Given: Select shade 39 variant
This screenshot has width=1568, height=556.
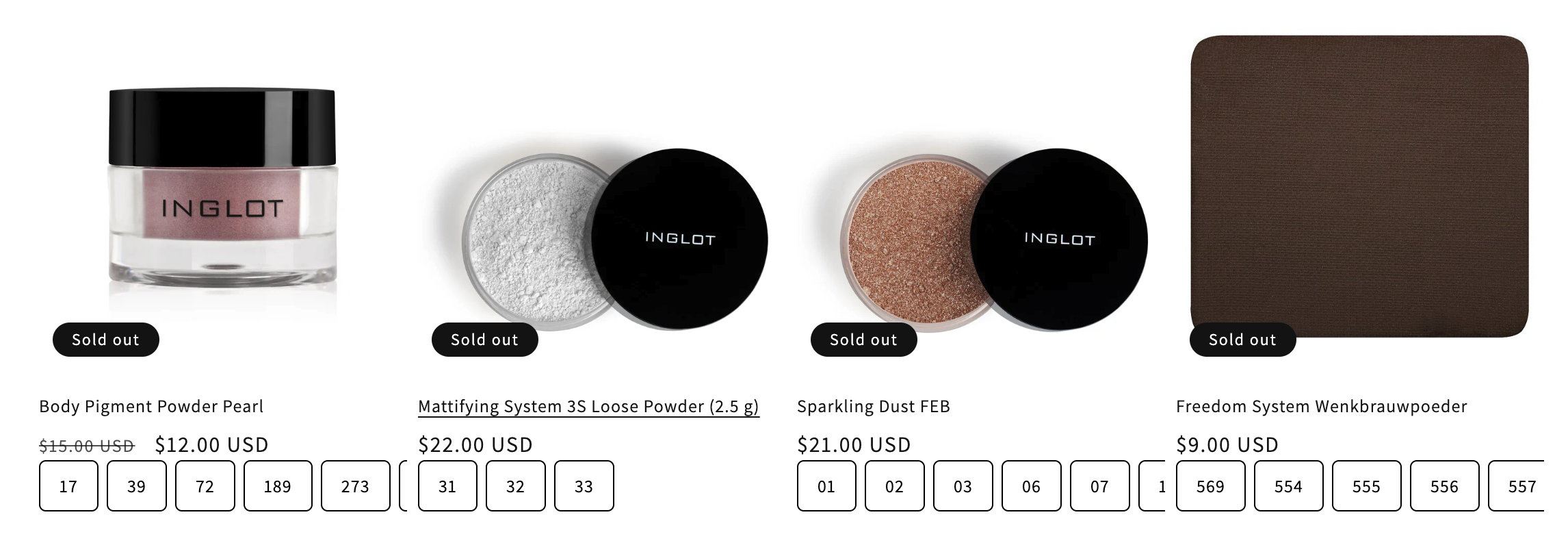Looking at the screenshot, I should pyautogui.click(x=136, y=486).
